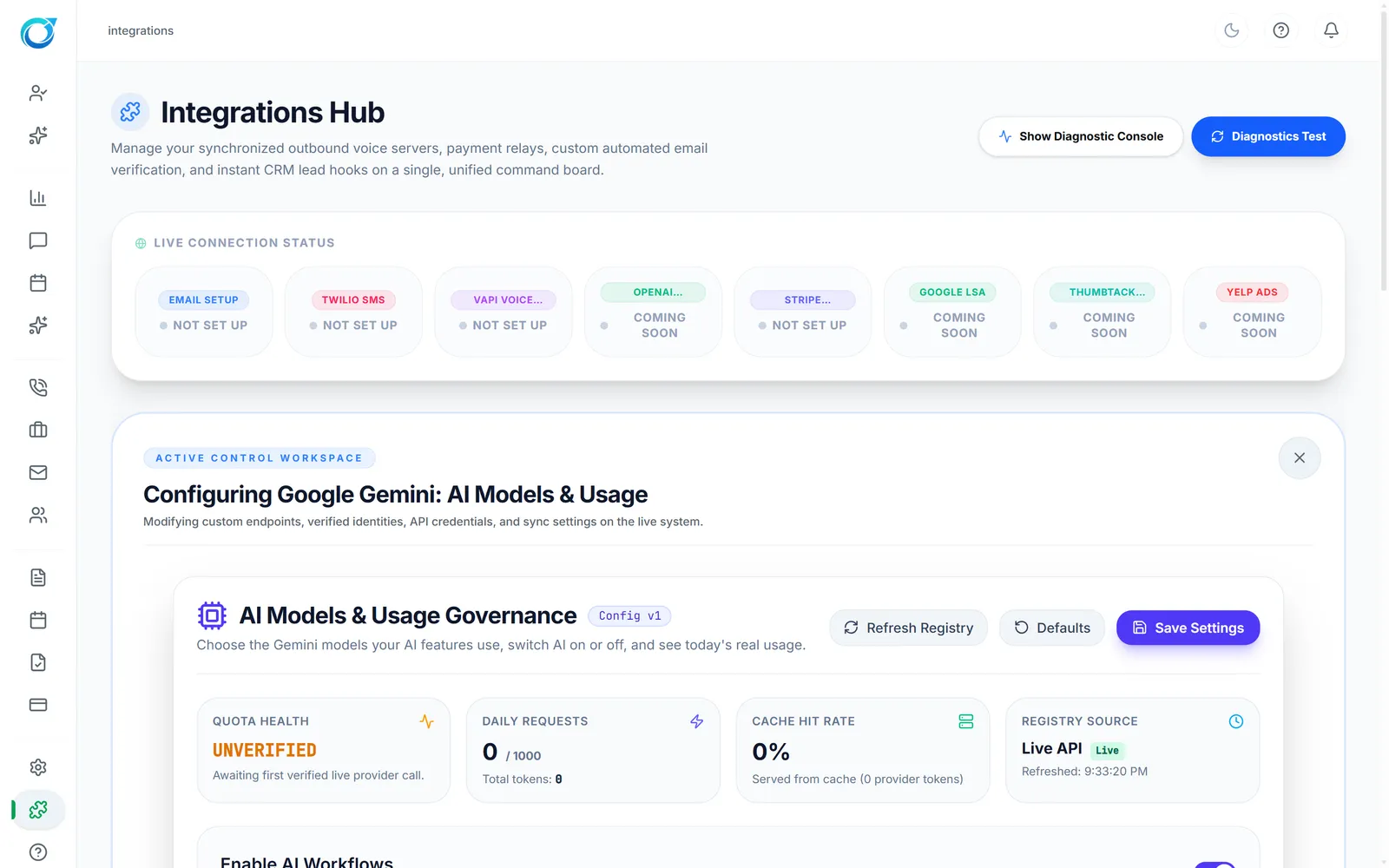Viewport: 1389px width, 868px height.
Task: Click the Refreshed 9:33:20 PM timestamp
Action: (x=1084, y=772)
